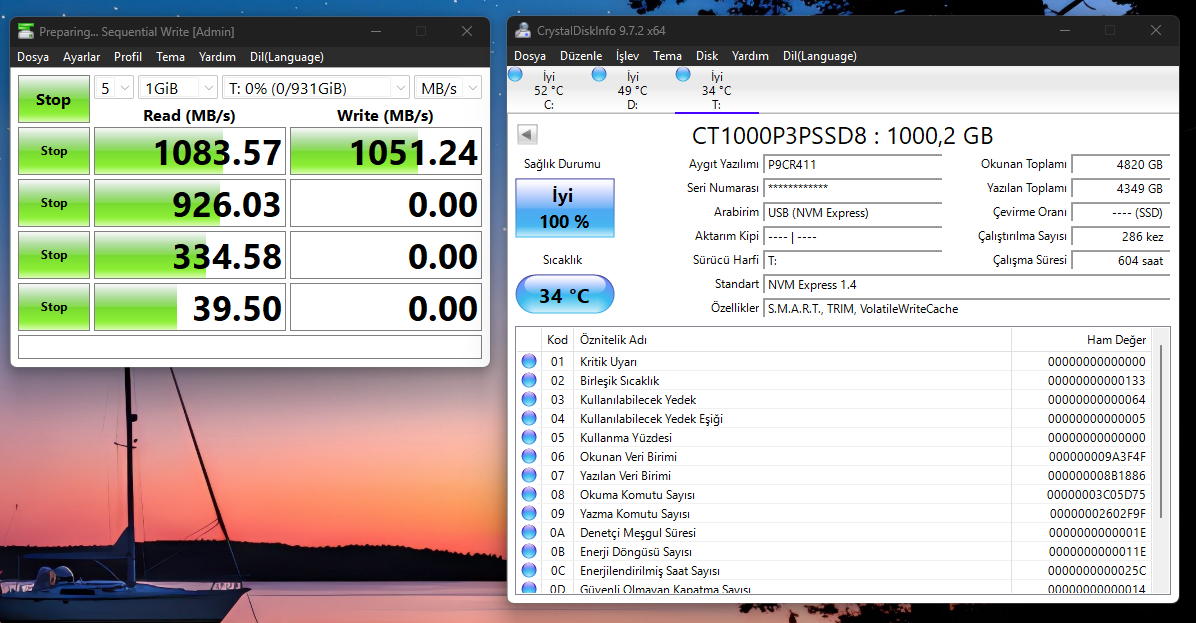Click the Özellikler field with S.M.A.R.T., TRIM
The image size is (1196, 623).
pos(966,309)
